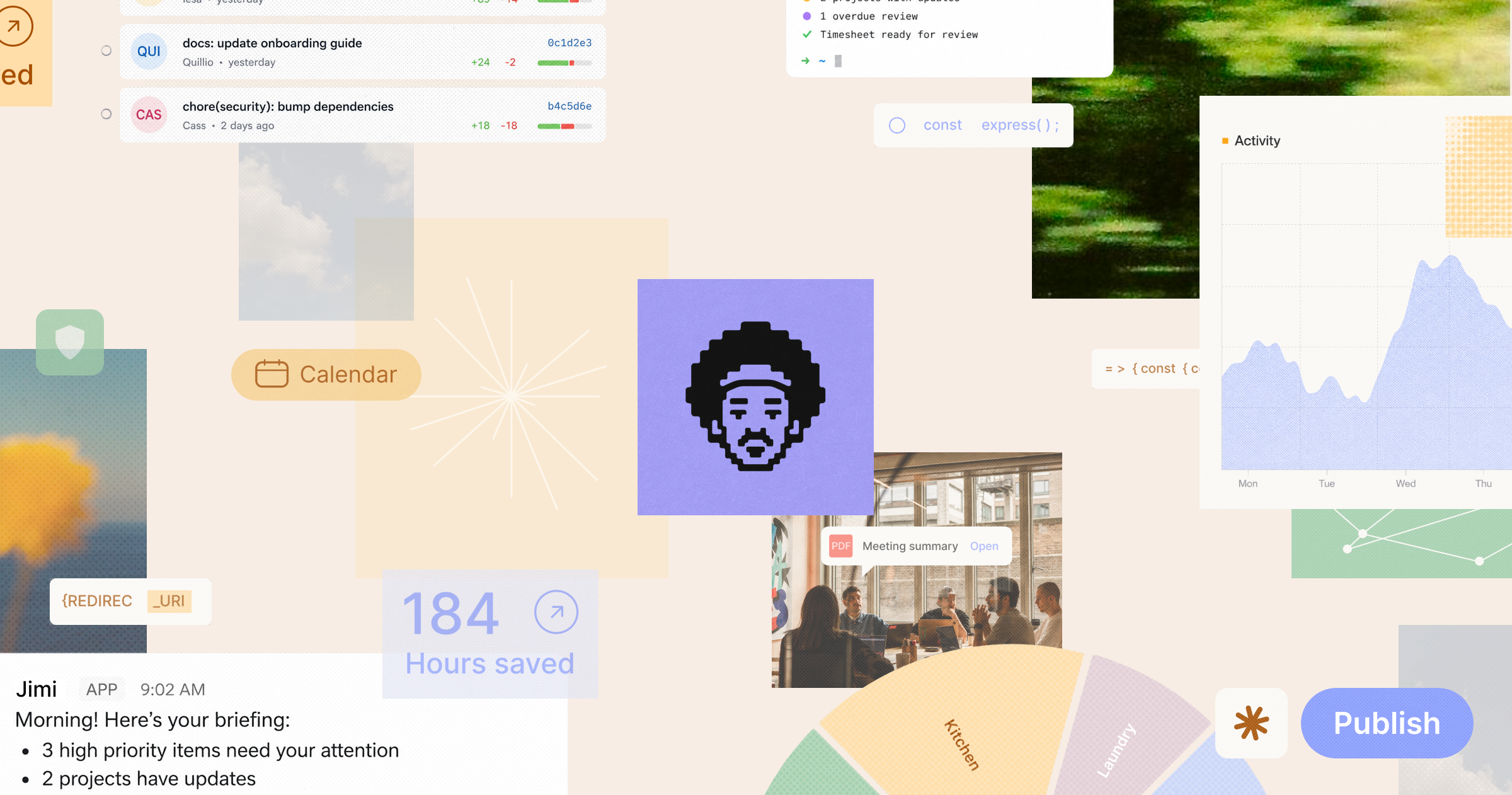Click the APP badge beside Jimi
This screenshot has height=795, width=1512.
(x=101, y=690)
